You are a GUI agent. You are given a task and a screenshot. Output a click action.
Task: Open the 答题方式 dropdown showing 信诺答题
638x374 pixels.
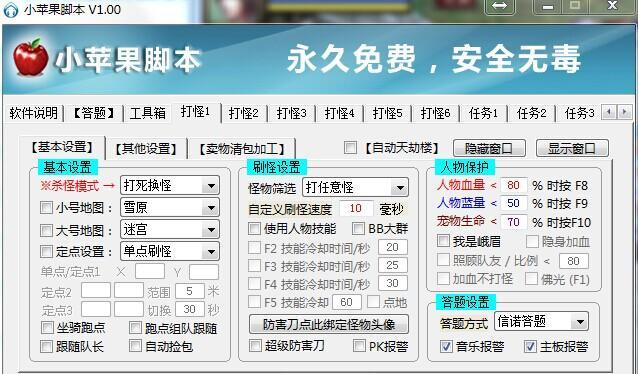tap(542, 322)
